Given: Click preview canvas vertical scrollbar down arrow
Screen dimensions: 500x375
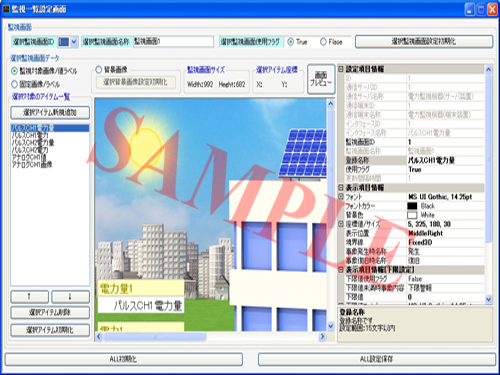Looking at the screenshot, I should 331,326.
